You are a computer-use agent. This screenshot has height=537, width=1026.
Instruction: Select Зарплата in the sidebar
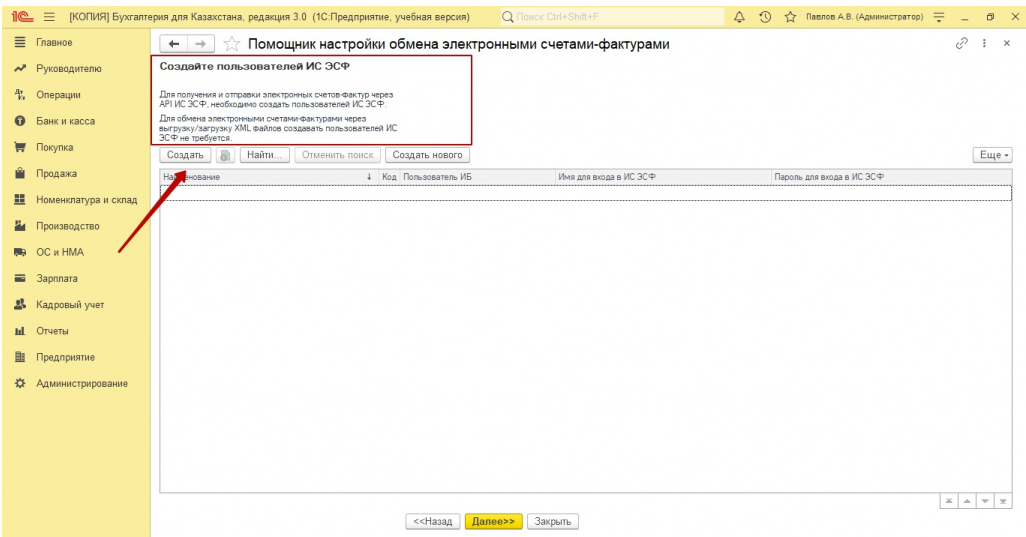[57, 278]
